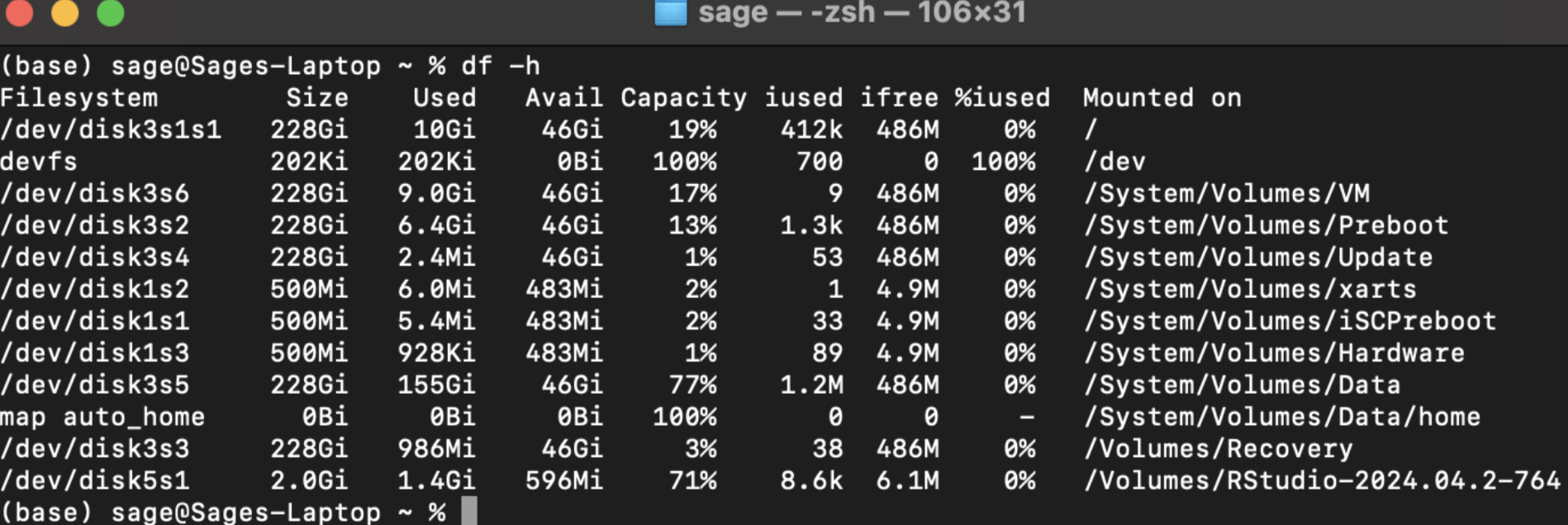1568x525 pixels.
Task: Click '/dev/disk1s3' filesystem entry
Action: pos(95,352)
